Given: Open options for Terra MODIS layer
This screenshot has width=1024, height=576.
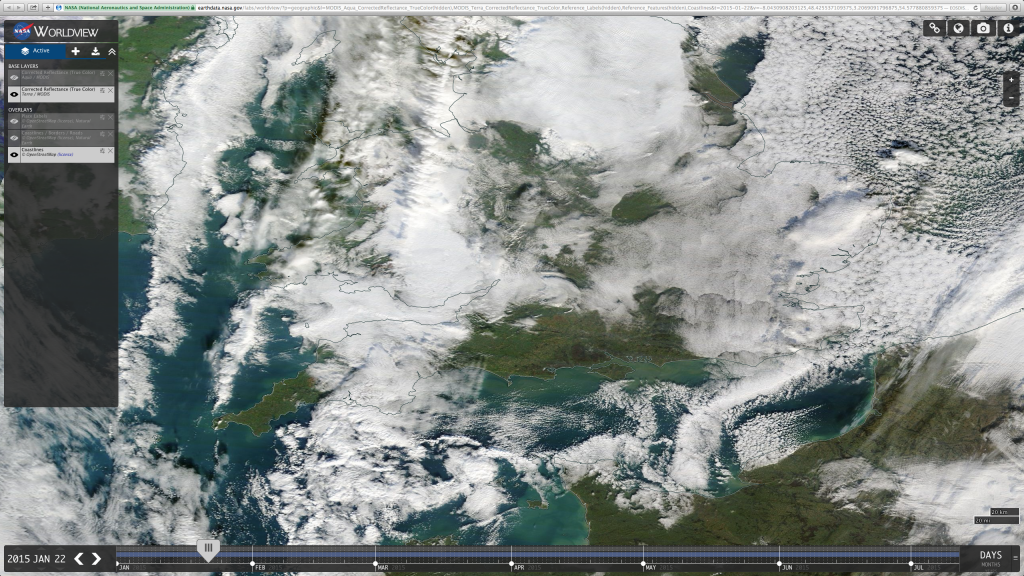Looking at the screenshot, I should tap(103, 90).
